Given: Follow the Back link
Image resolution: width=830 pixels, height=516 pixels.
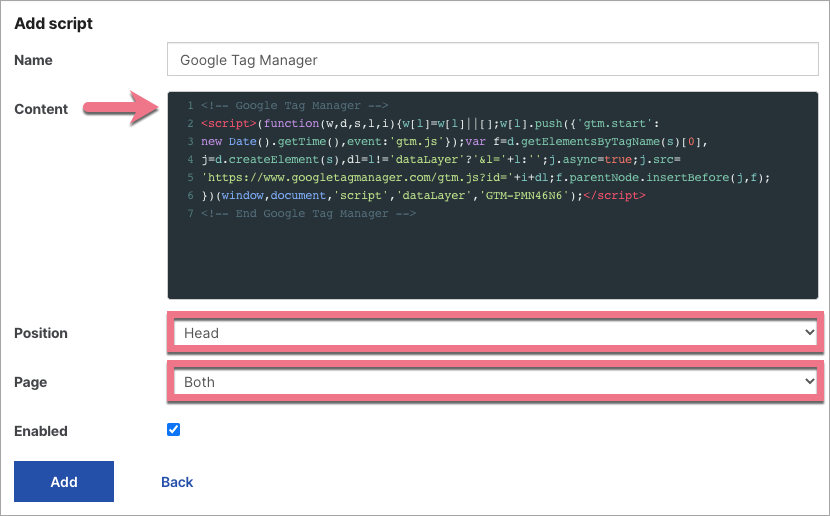Looking at the screenshot, I should pyautogui.click(x=177, y=482).
